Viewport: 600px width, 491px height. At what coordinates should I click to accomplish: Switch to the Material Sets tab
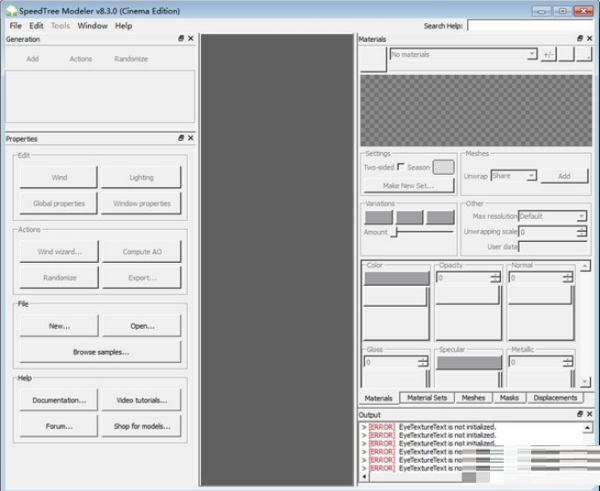428,397
